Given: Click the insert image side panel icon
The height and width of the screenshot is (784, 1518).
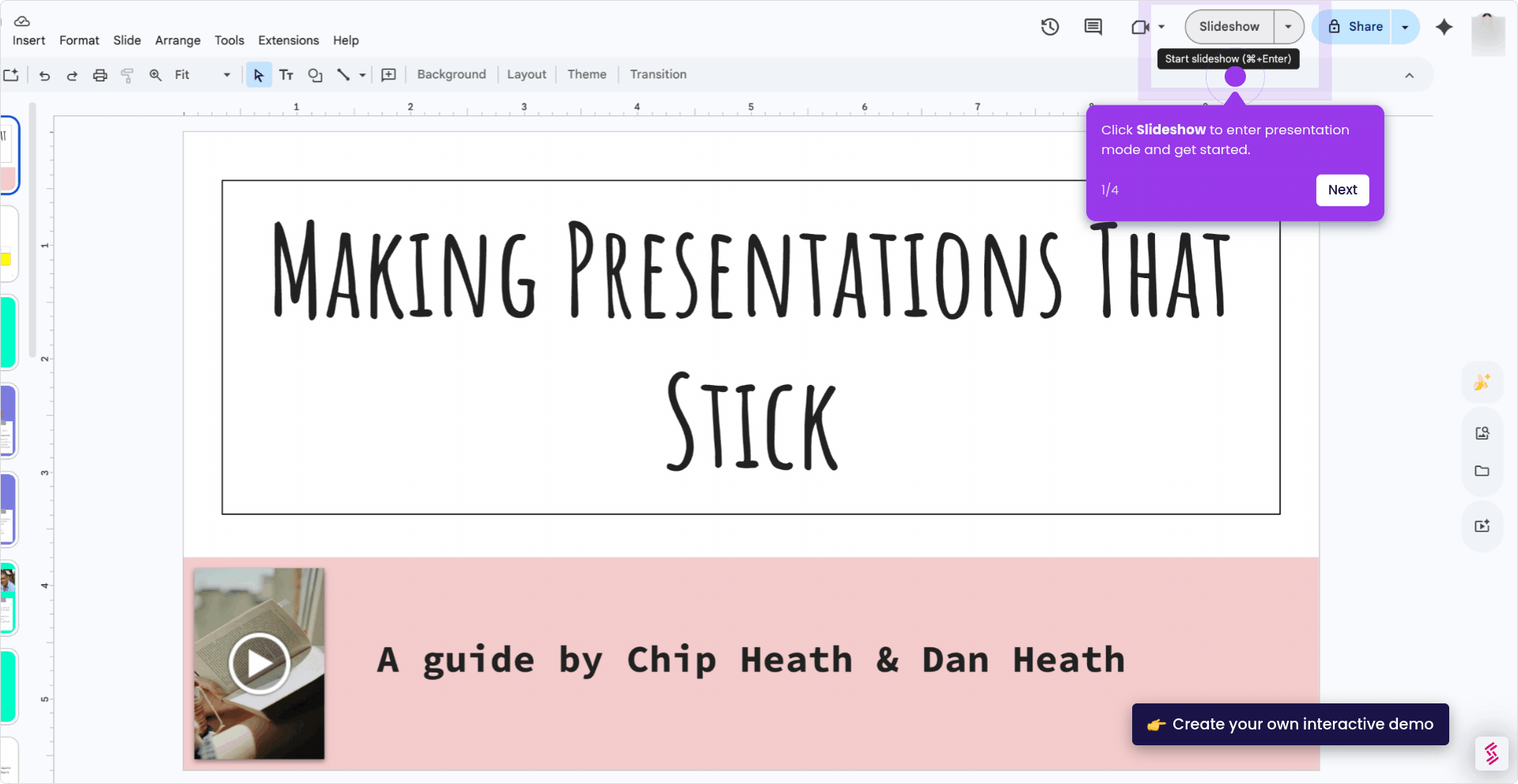Looking at the screenshot, I should pos(1482,433).
